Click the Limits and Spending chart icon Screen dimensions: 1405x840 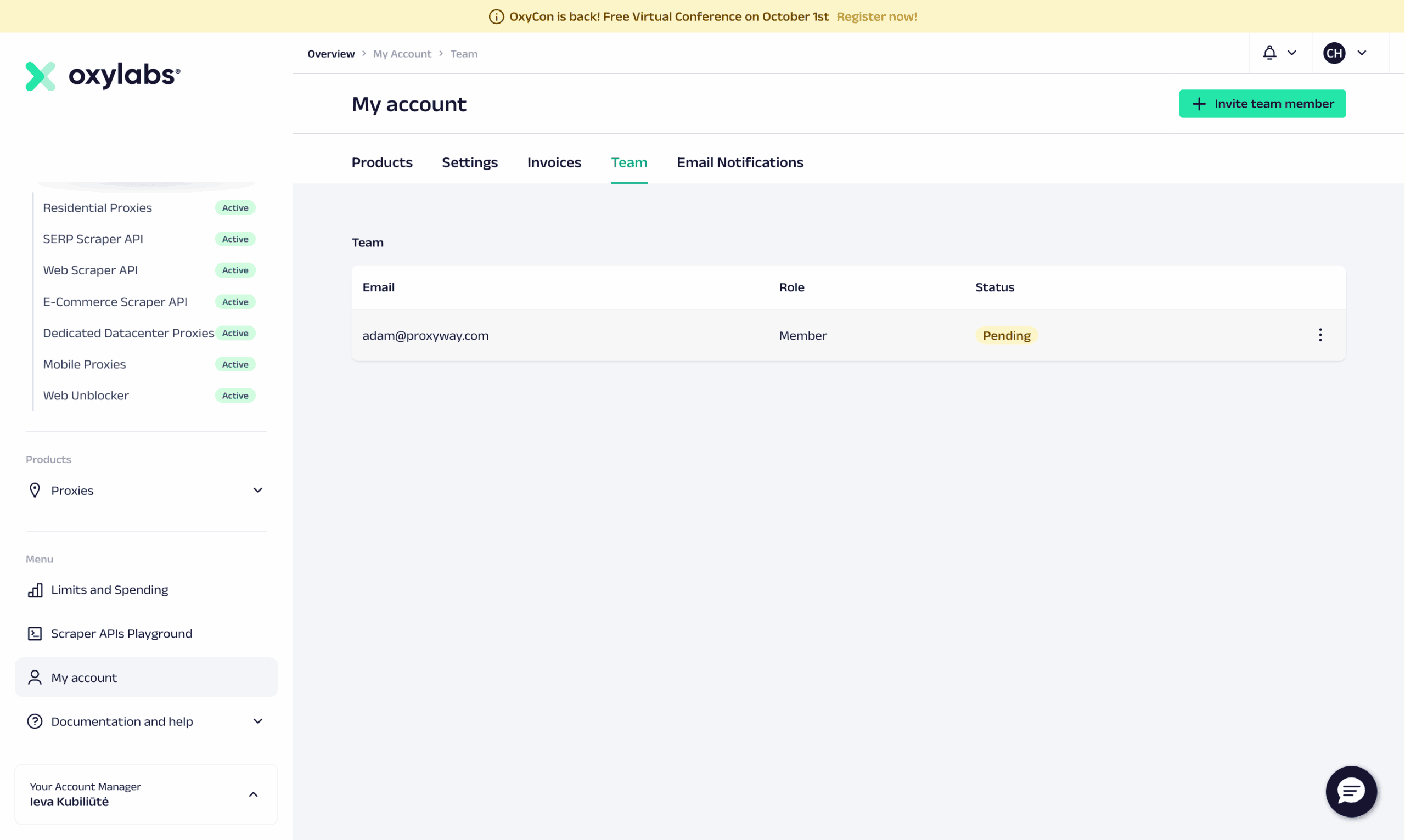[x=35, y=590]
